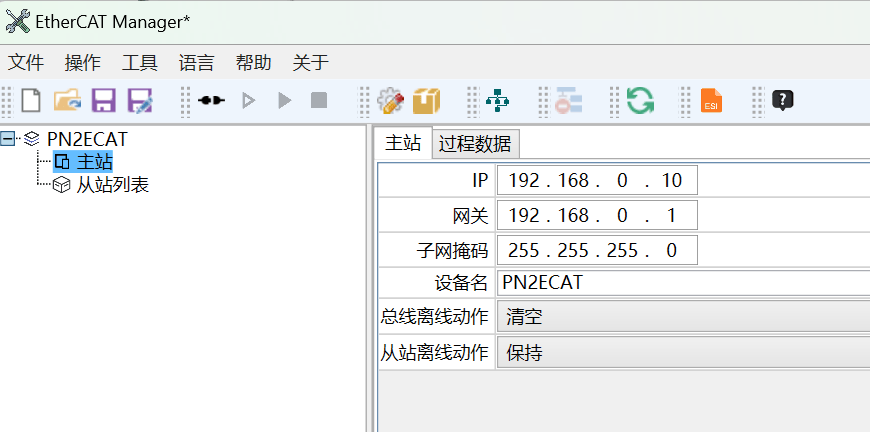Open the 文件 menu
The height and width of the screenshot is (432, 870).
(26, 63)
